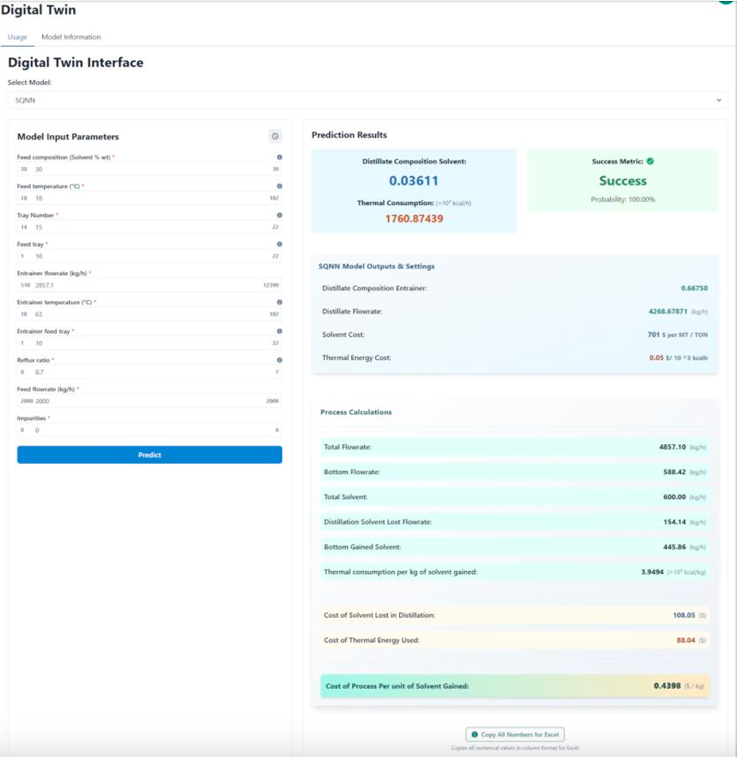Click the green Success Metric checkmark icon

(x=650, y=161)
